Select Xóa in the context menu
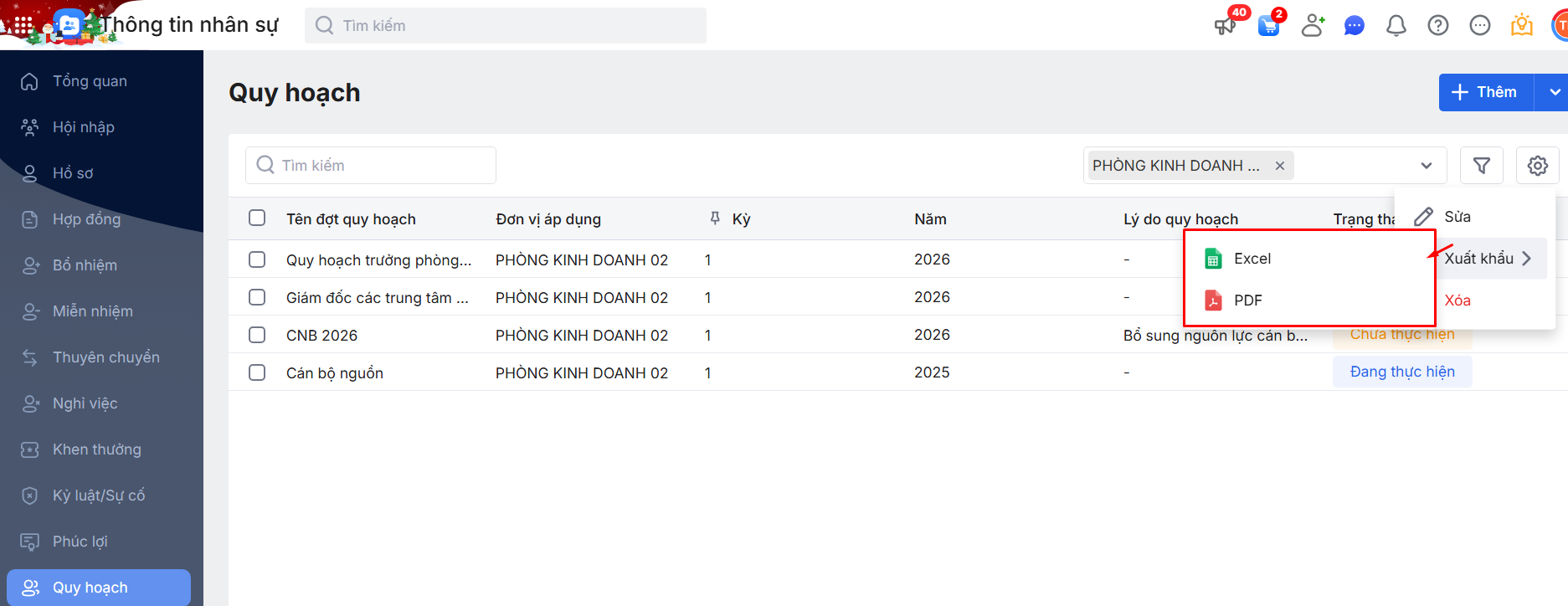Screen dimensions: 1568x606 (1457, 300)
